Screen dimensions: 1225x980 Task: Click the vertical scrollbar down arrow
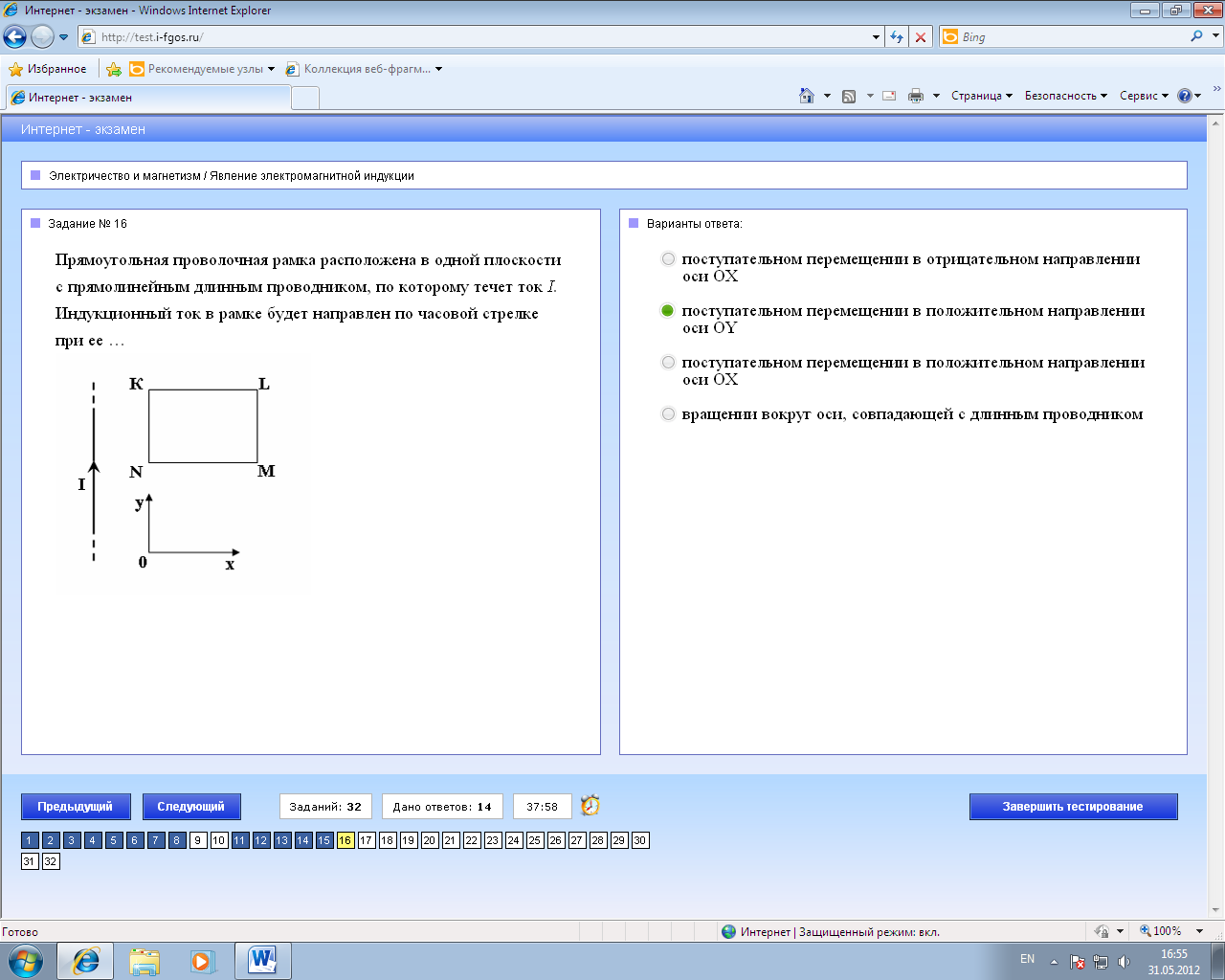pos(1216,910)
